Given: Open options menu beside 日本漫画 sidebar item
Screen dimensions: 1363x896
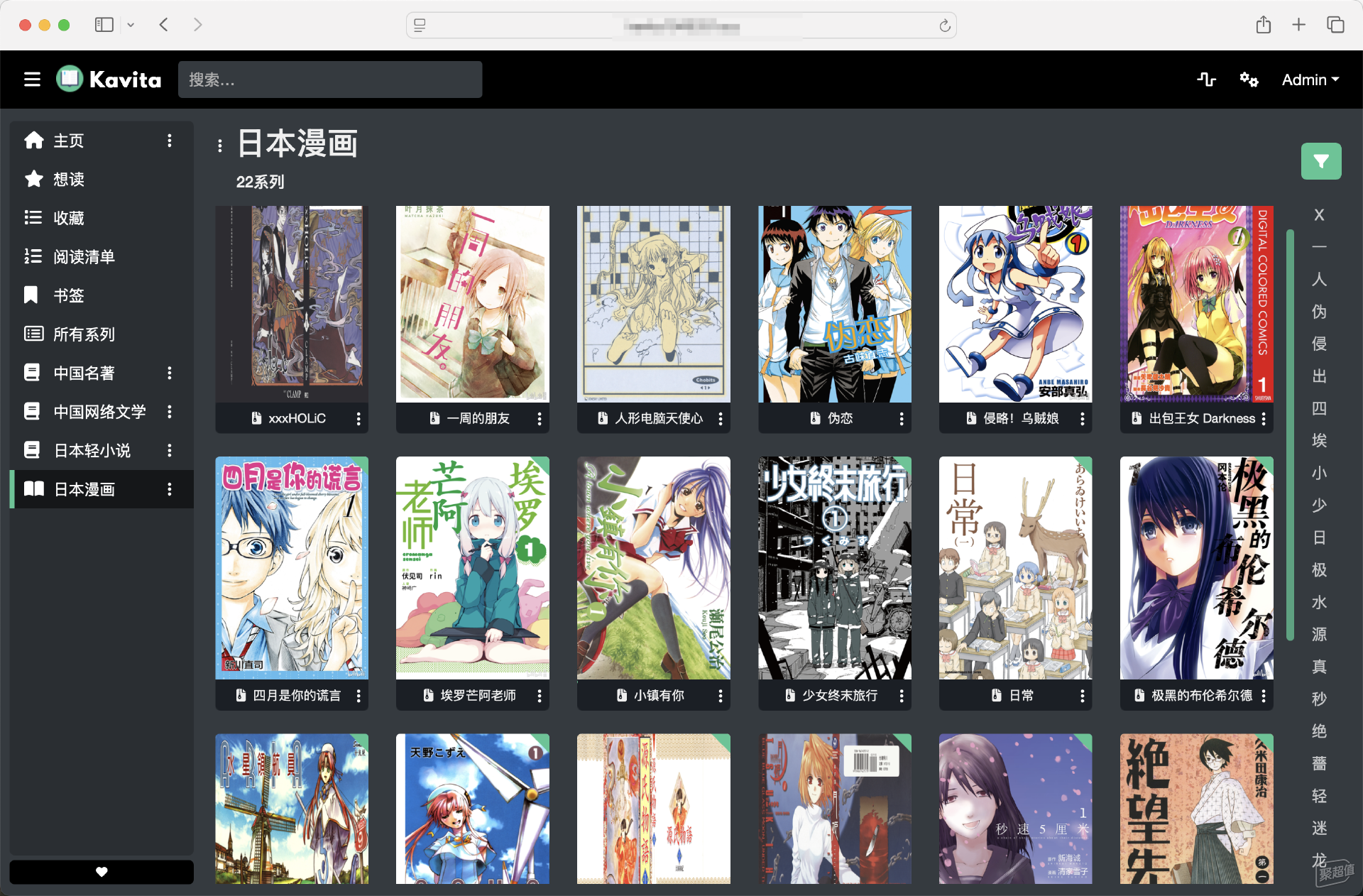Looking at the screenshot, I should [170, 489].
